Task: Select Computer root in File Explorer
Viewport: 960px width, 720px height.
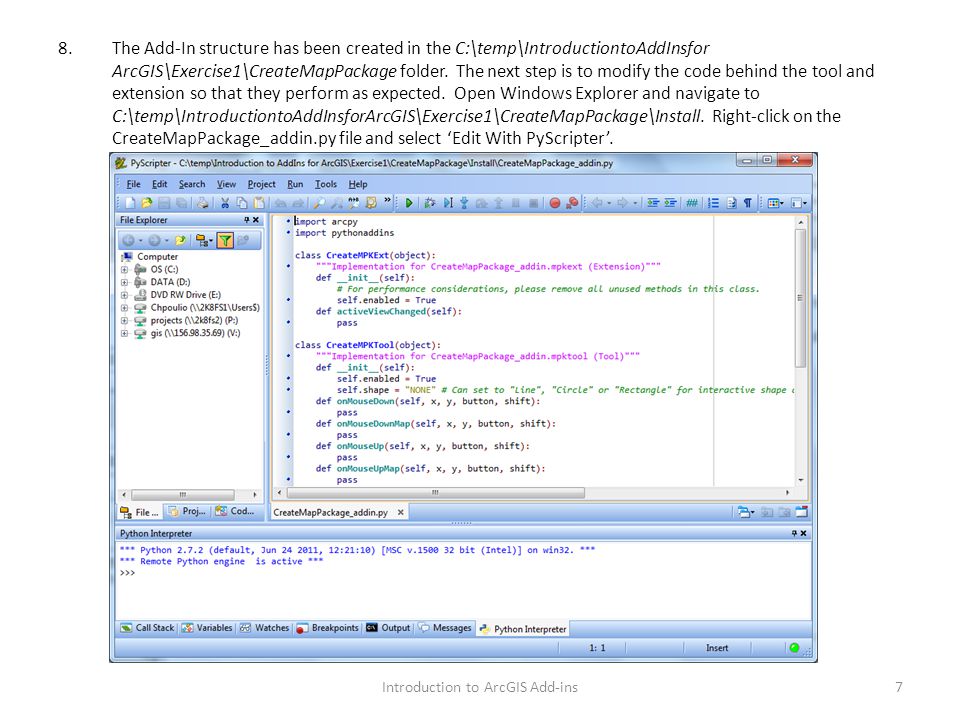Action: pyautogui.click(x=157, y=257)
